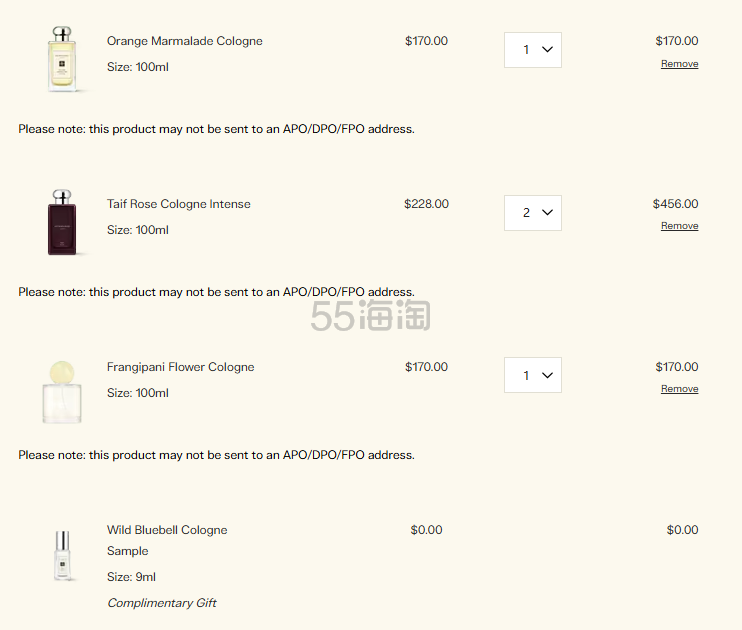The width and height of the screenshot is (742, 630).
Task: Click the $0.00 Wild Bluebell line total
Action: pos(682,530)
